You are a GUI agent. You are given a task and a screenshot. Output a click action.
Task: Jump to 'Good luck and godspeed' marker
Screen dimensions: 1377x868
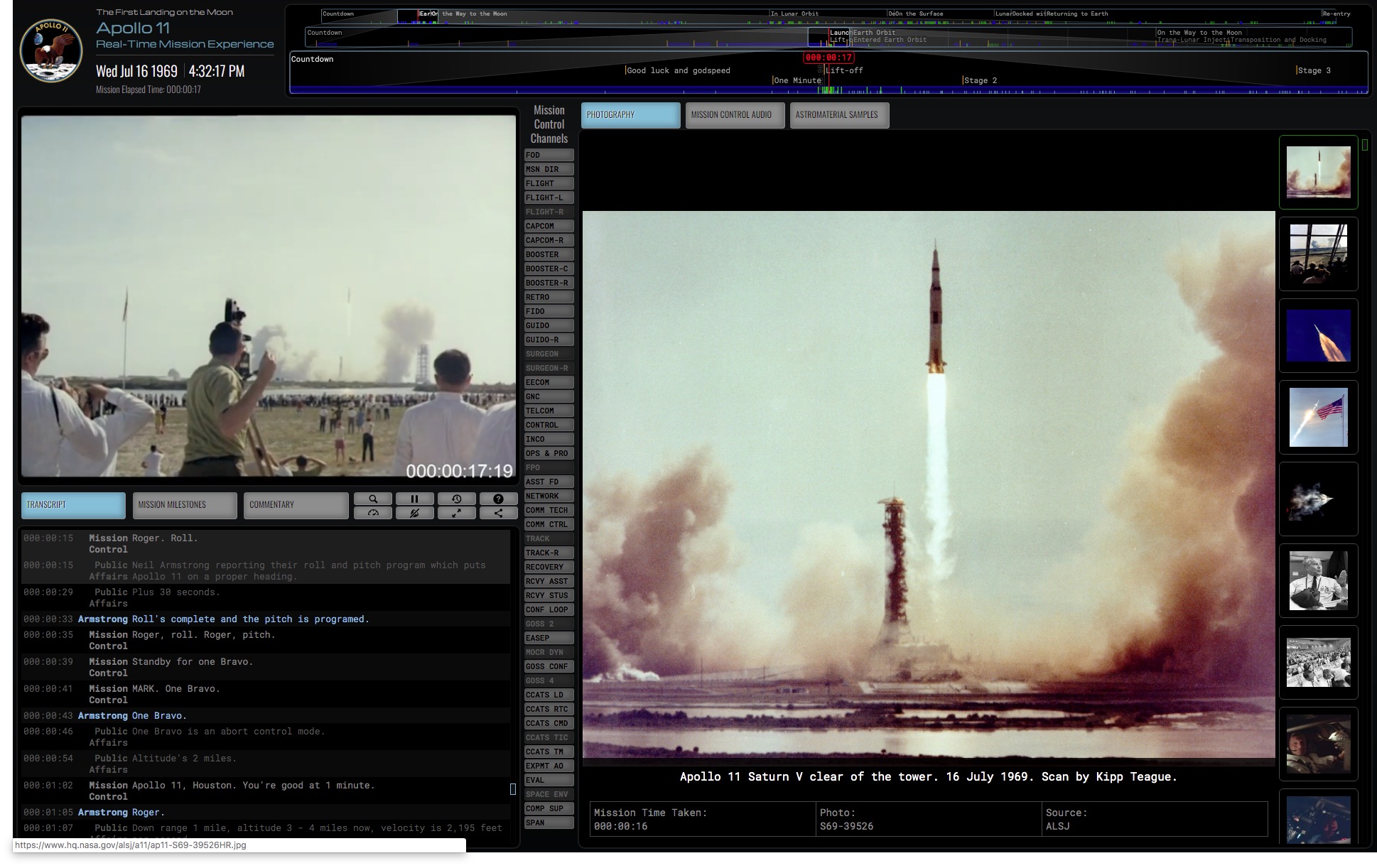click(678, 70)
